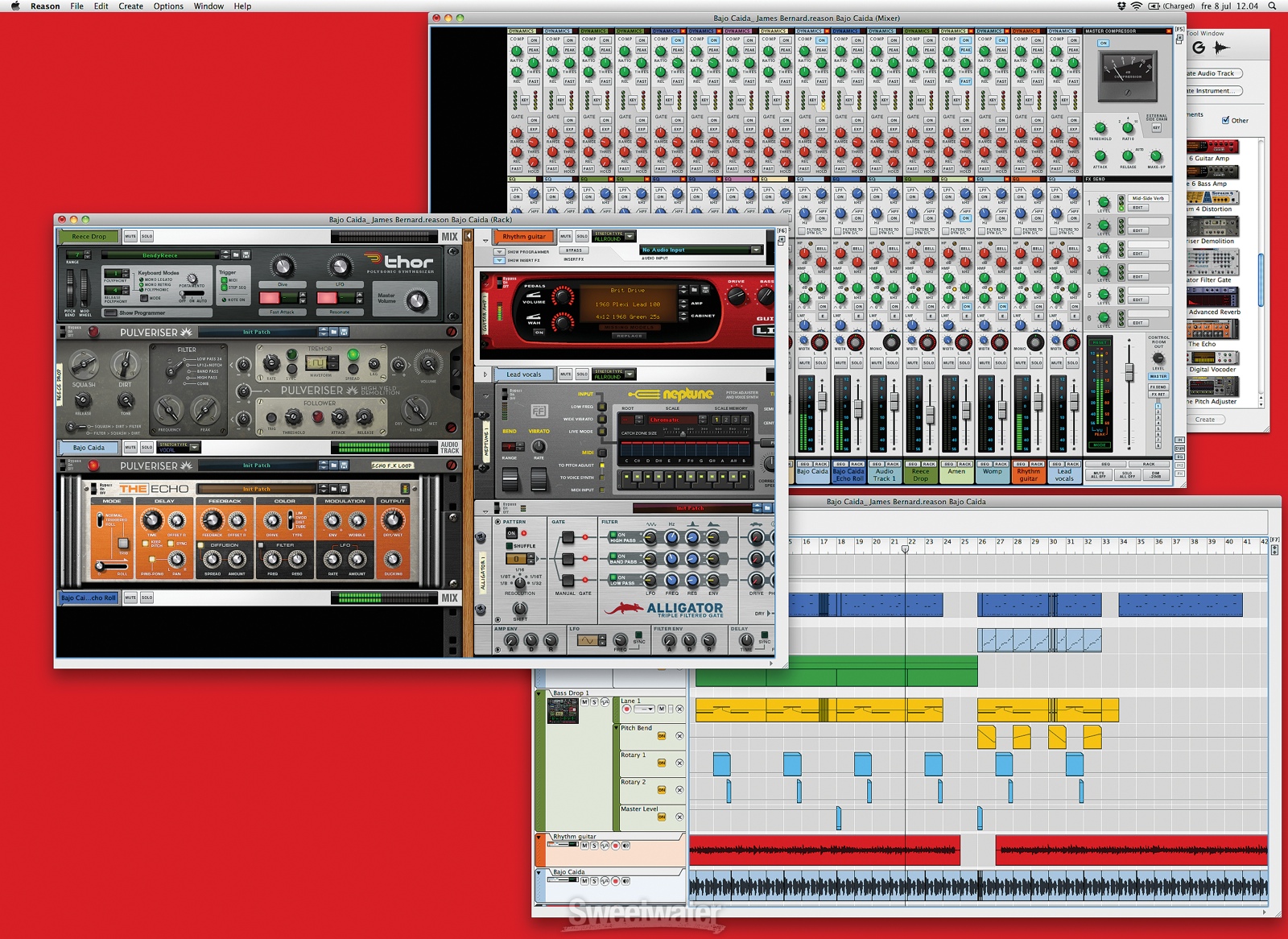Click the record icon on Lane 1 of Bass Drop 1
Screen dimensions: 1288x939
pyautogui.click(x=627, y=709)
